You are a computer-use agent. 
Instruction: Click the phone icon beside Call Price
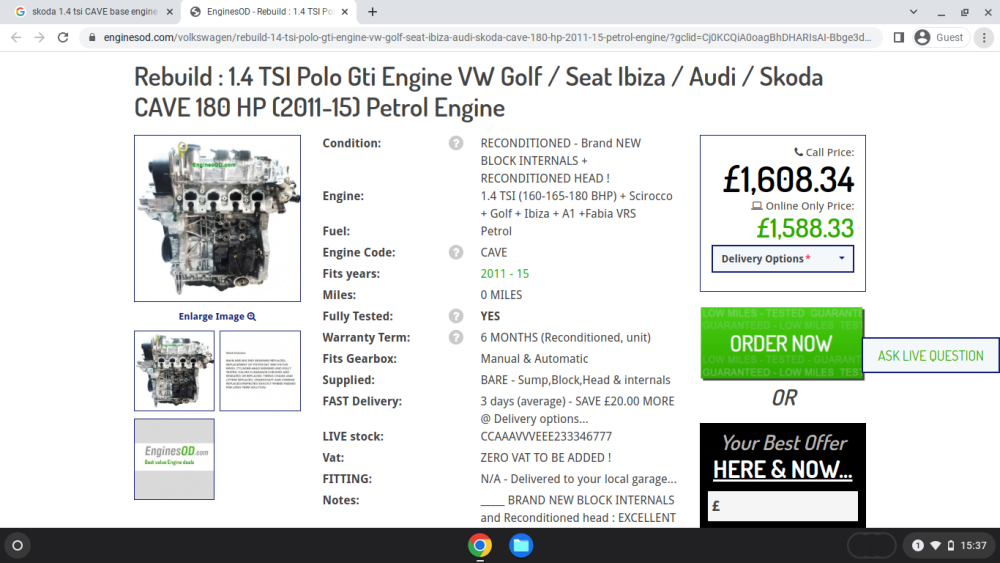pyautogui.click(x=798, y=152)
